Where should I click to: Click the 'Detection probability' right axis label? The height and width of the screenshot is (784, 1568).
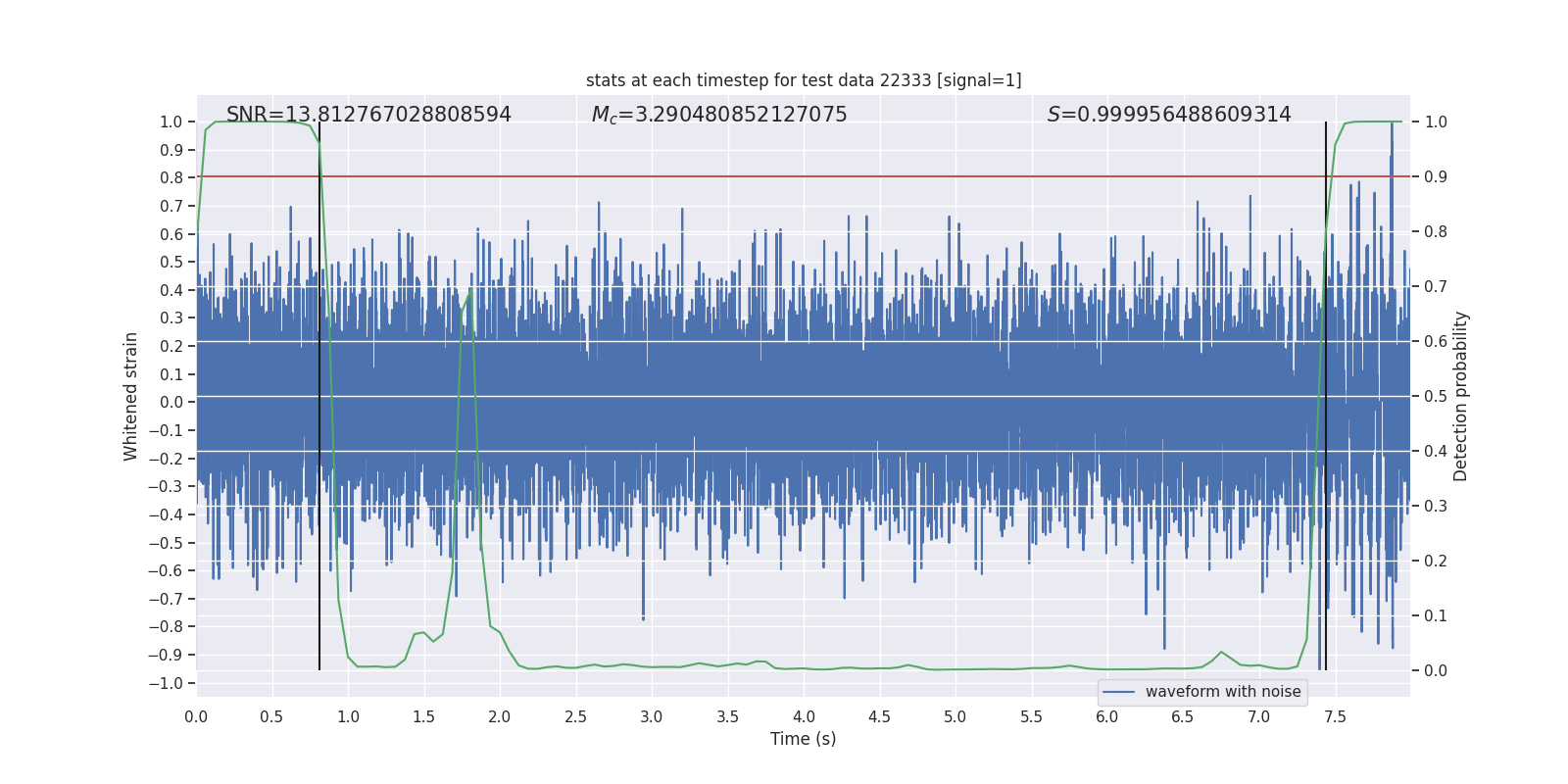(x=1461, y=396)
